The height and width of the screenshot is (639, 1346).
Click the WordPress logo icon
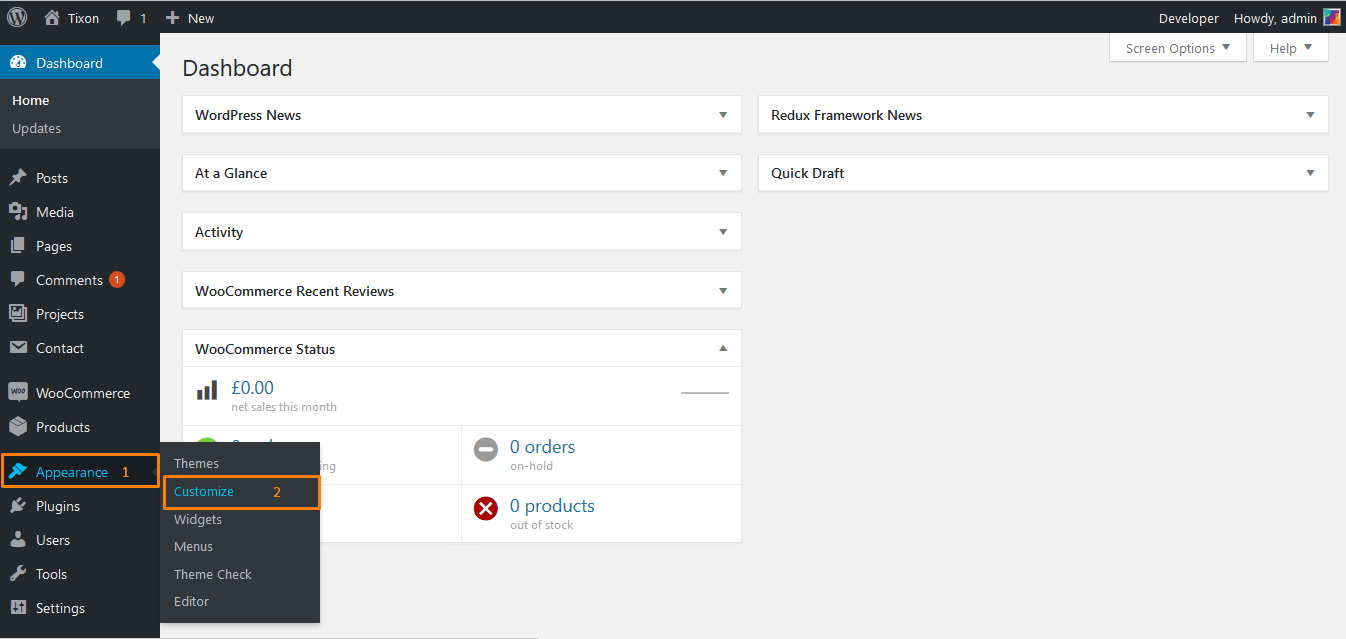[x=17, y=17]
